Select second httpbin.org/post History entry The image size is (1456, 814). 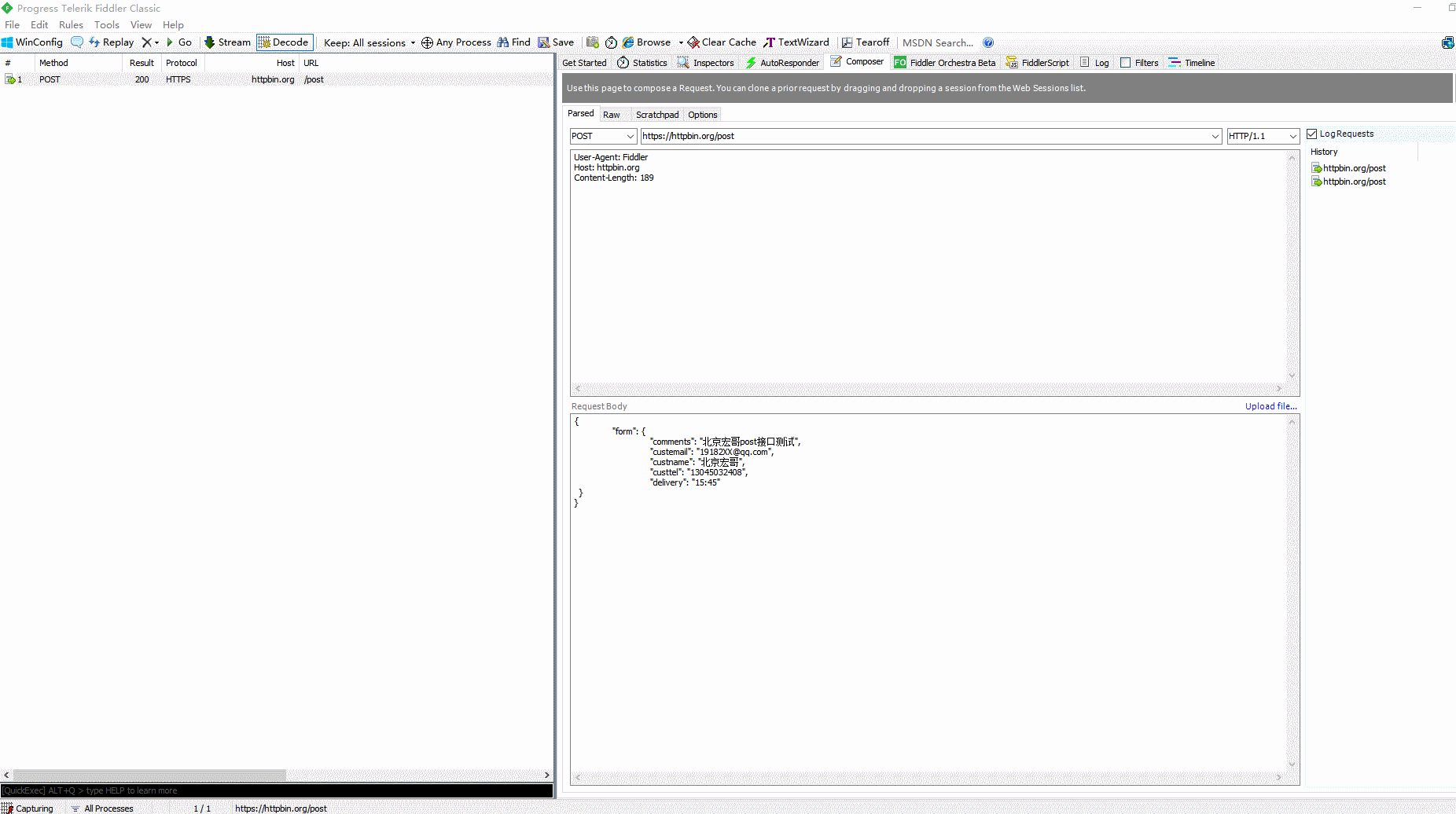tap(1348, 181)
